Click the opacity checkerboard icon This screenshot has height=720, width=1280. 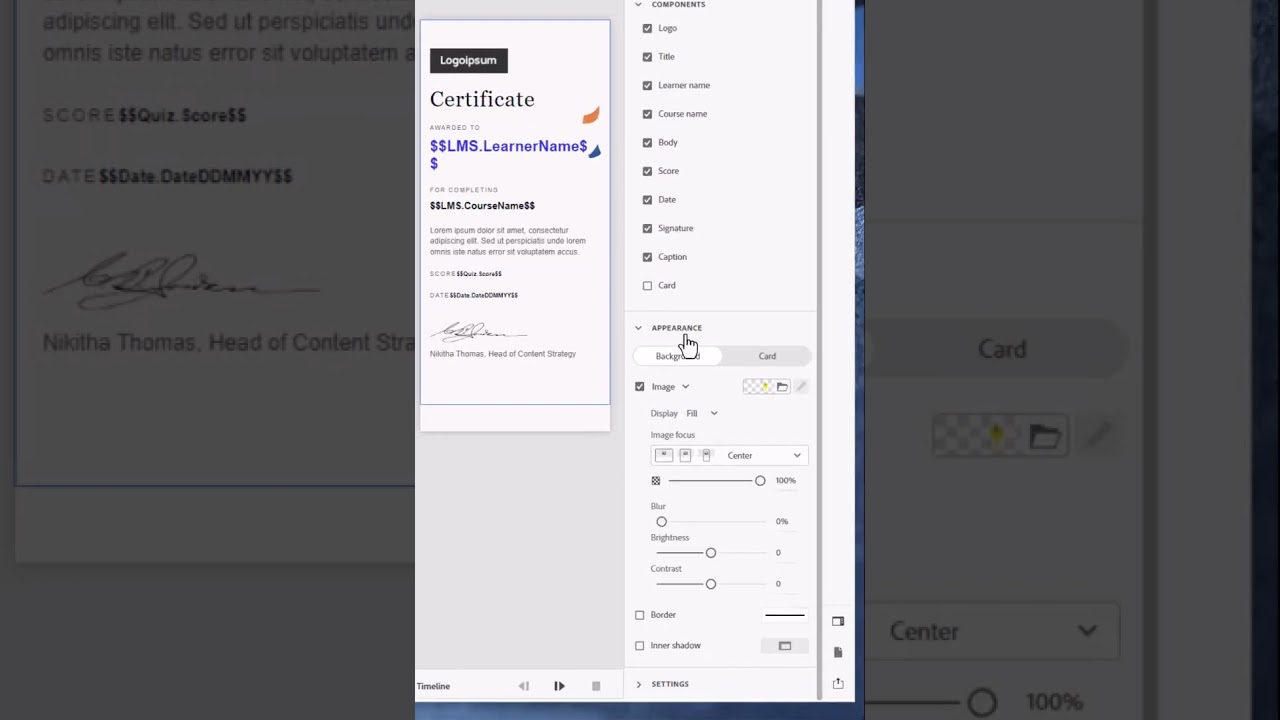click(x=656, y=481)
